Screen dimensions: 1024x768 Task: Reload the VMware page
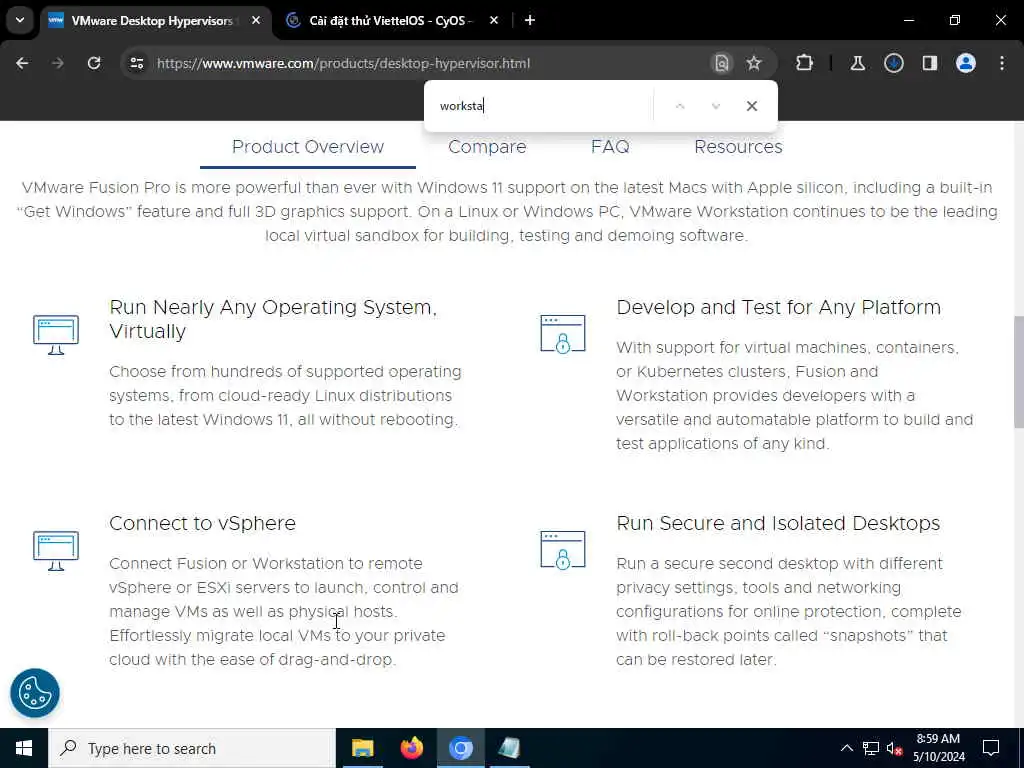click(94, 63)
